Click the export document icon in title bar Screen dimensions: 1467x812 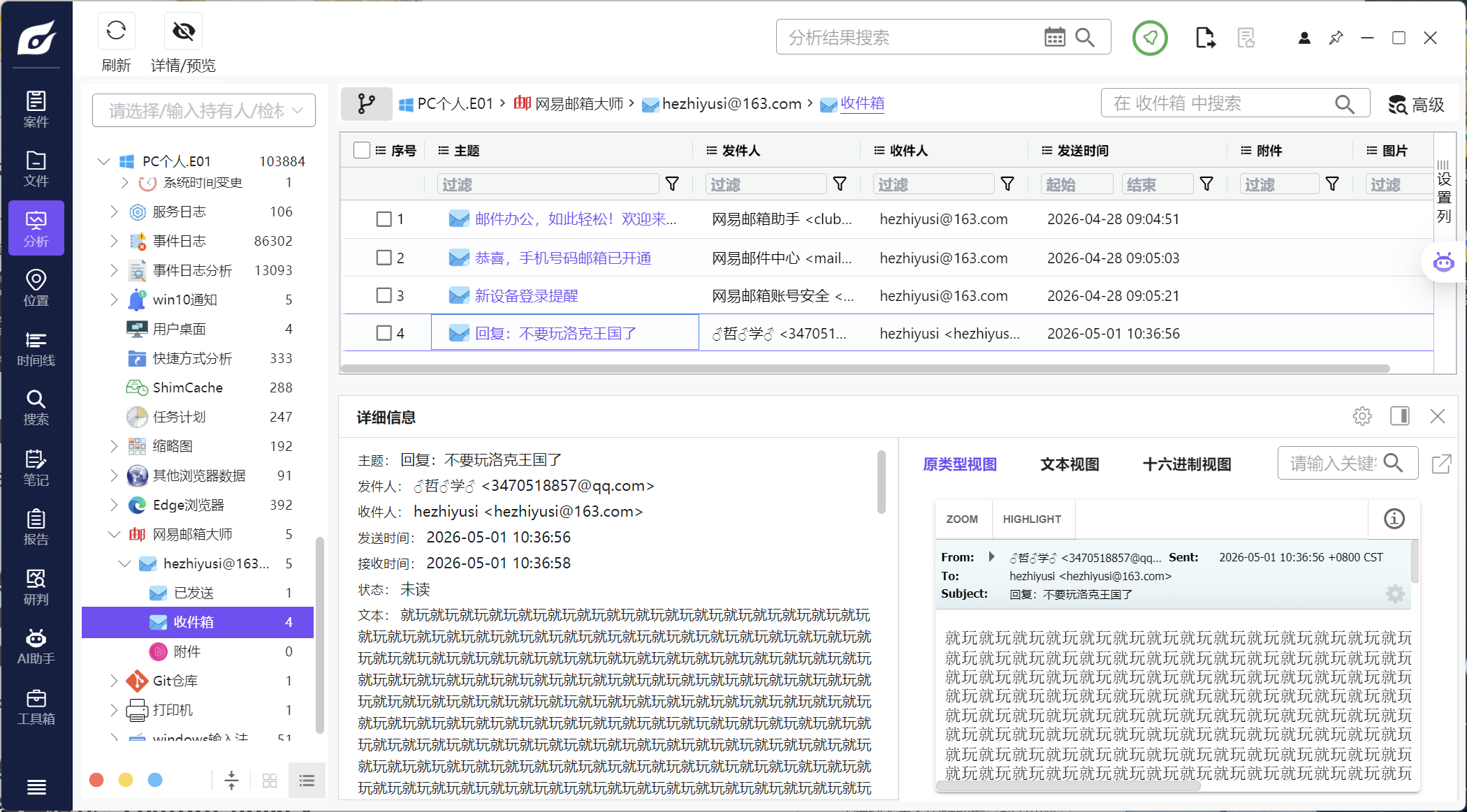1205,38
